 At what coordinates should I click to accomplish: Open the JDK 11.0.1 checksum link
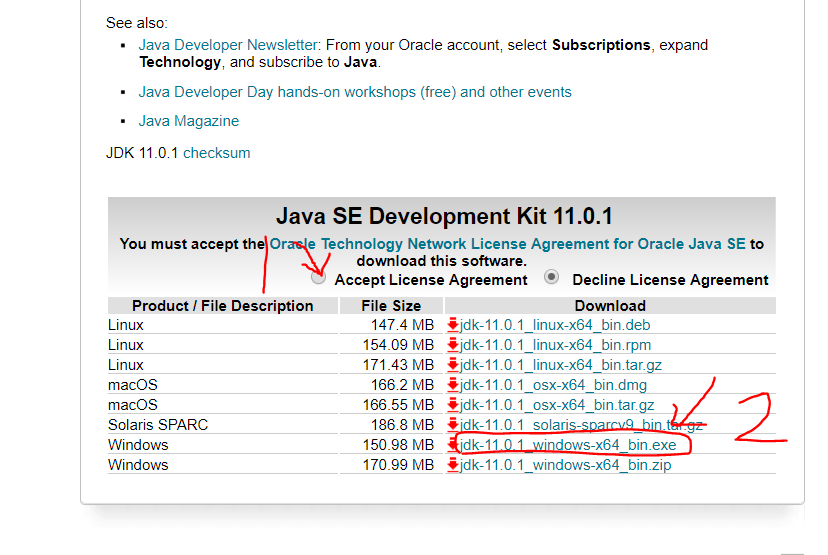(217, 153)
